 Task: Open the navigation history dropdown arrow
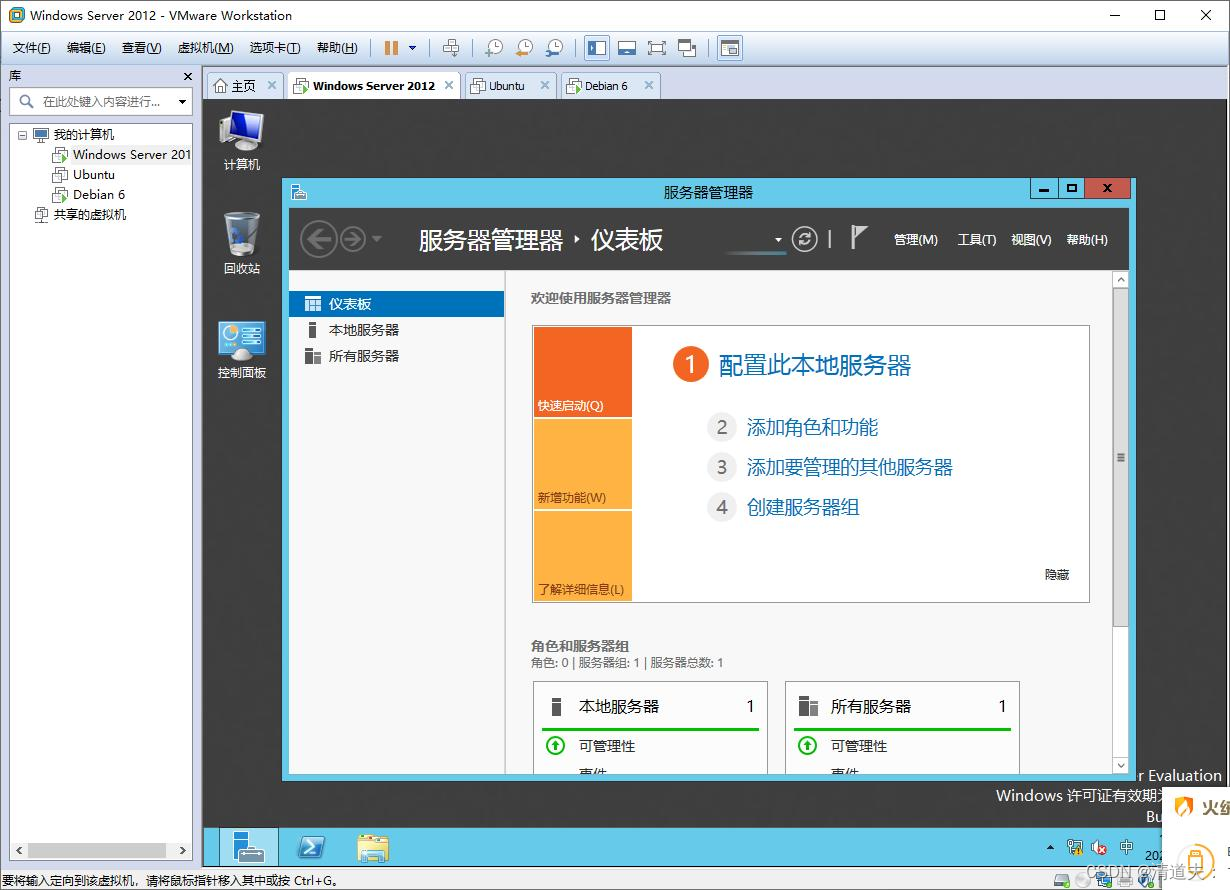pyautogui.click(x=376, y=239)
